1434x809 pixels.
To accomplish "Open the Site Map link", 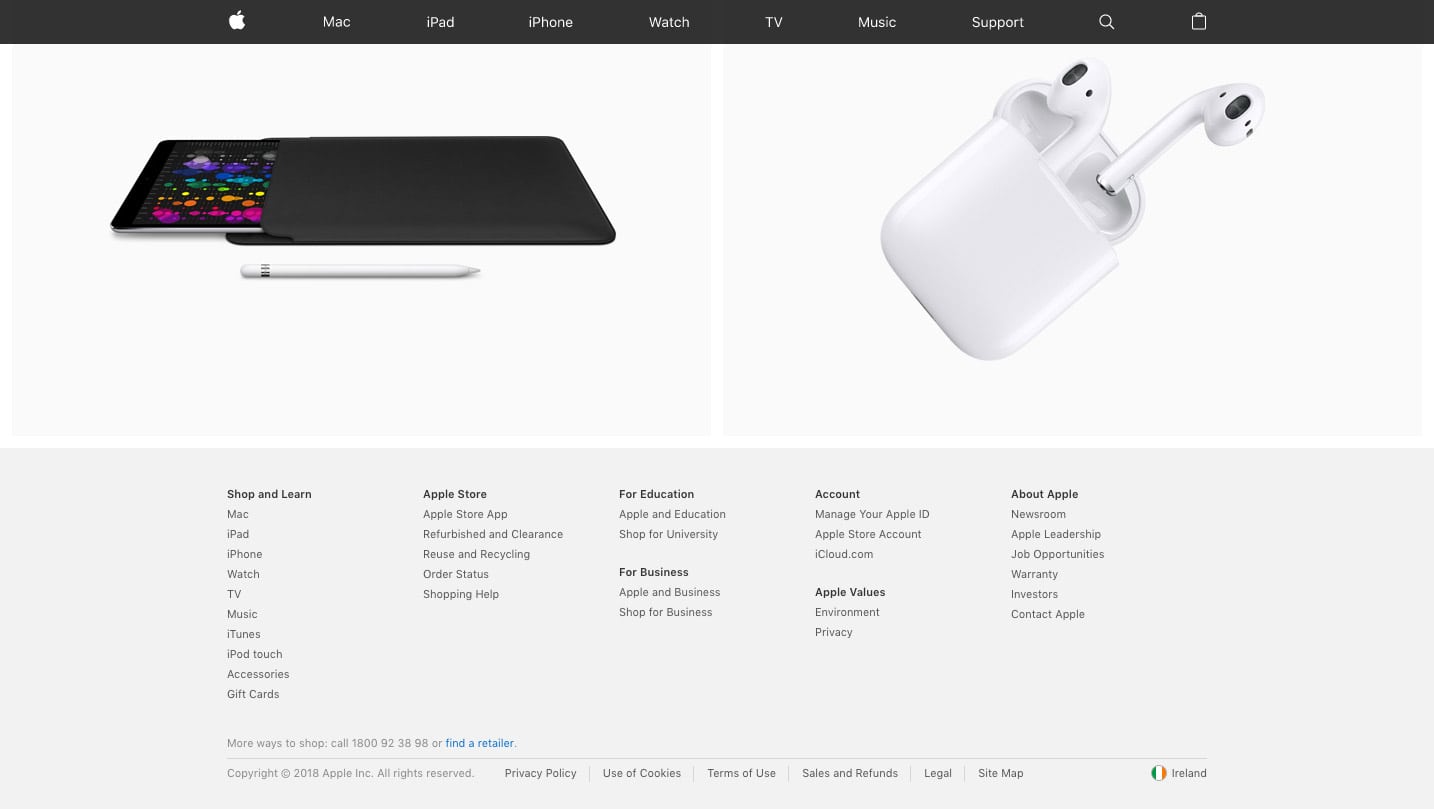I will pos(1000,773).
